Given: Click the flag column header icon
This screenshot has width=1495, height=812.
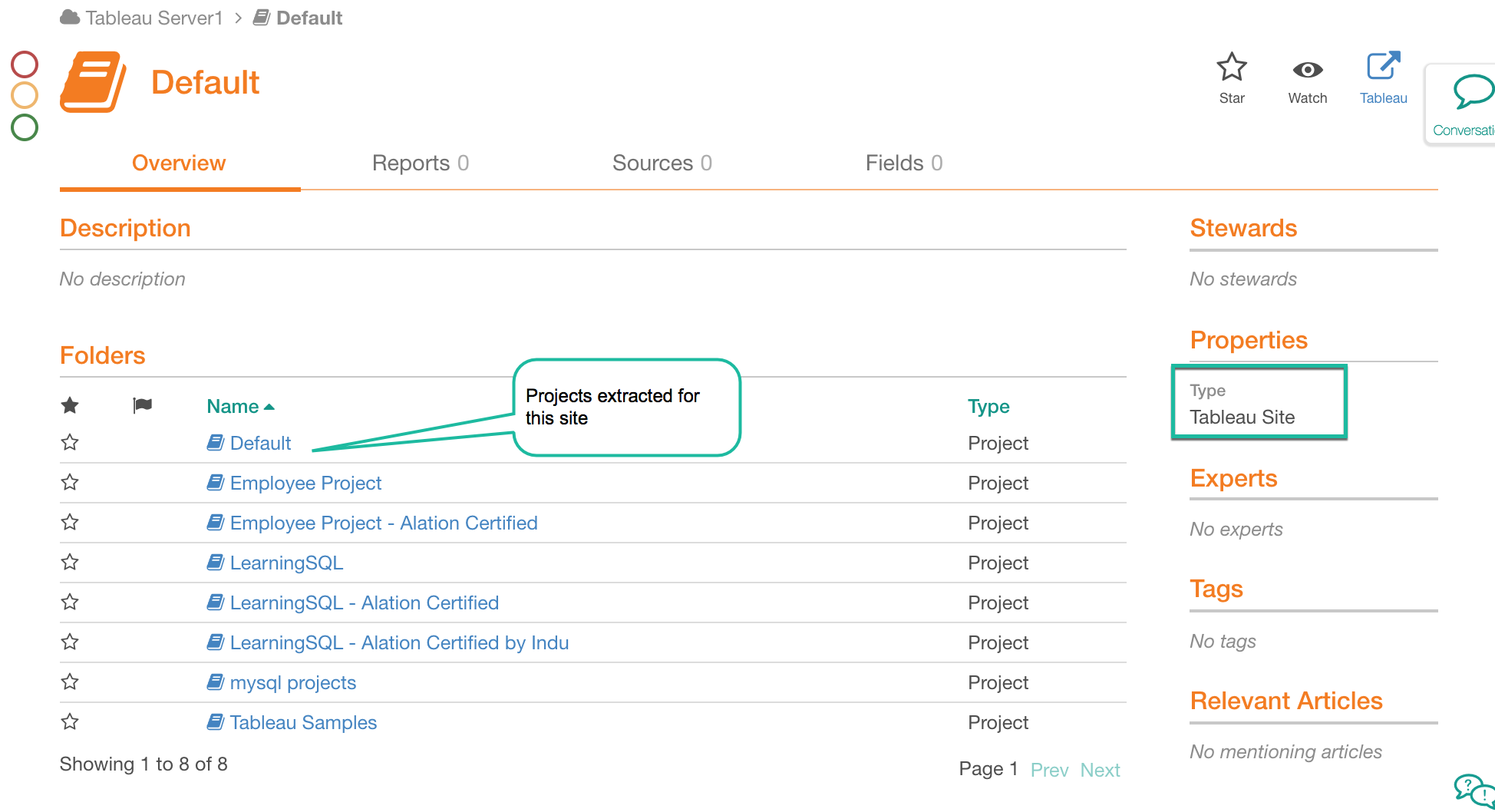Looking at the screenshot, I should click(x=143, y=405).
